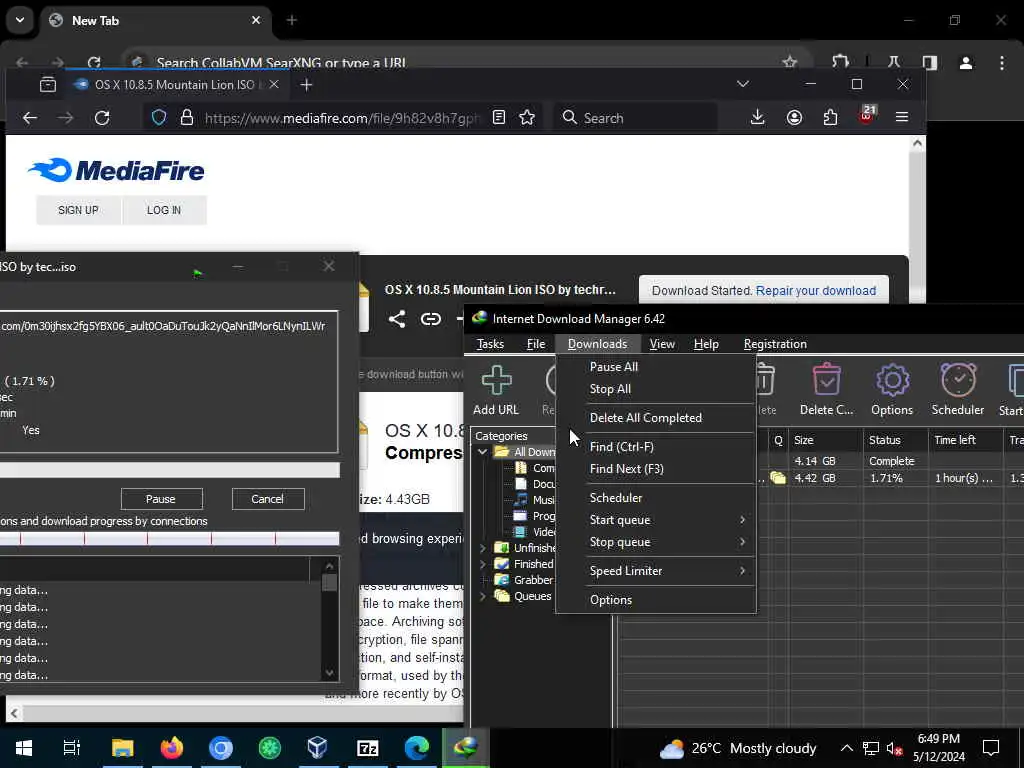
Task: Collapse the All Downloads category tree
Action: [x=483, y=452]
